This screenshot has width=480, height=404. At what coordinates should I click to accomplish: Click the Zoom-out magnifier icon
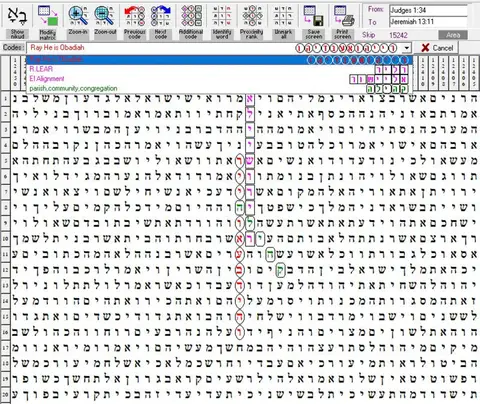[x=105, y=15]
